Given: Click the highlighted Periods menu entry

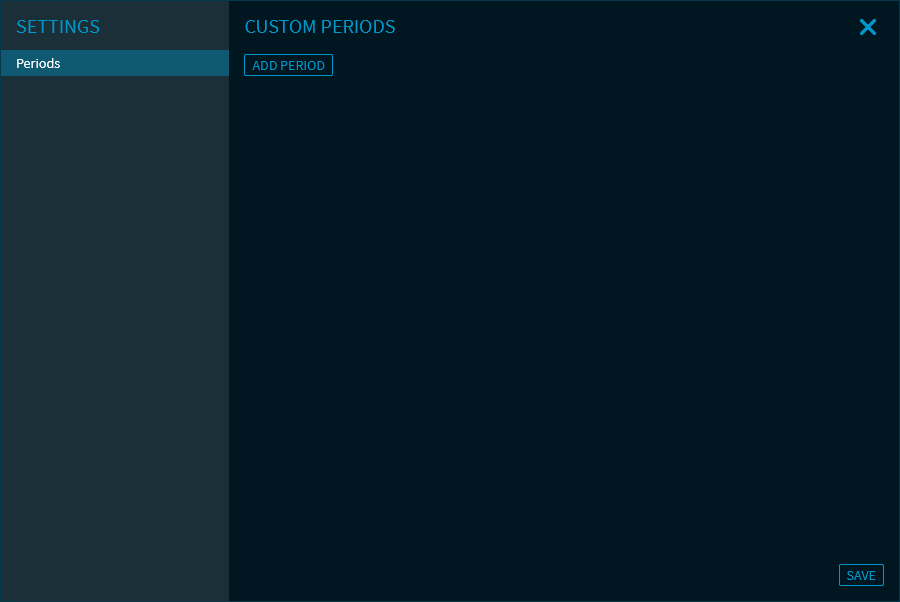Looking at the screenshot, I should 114,63.
